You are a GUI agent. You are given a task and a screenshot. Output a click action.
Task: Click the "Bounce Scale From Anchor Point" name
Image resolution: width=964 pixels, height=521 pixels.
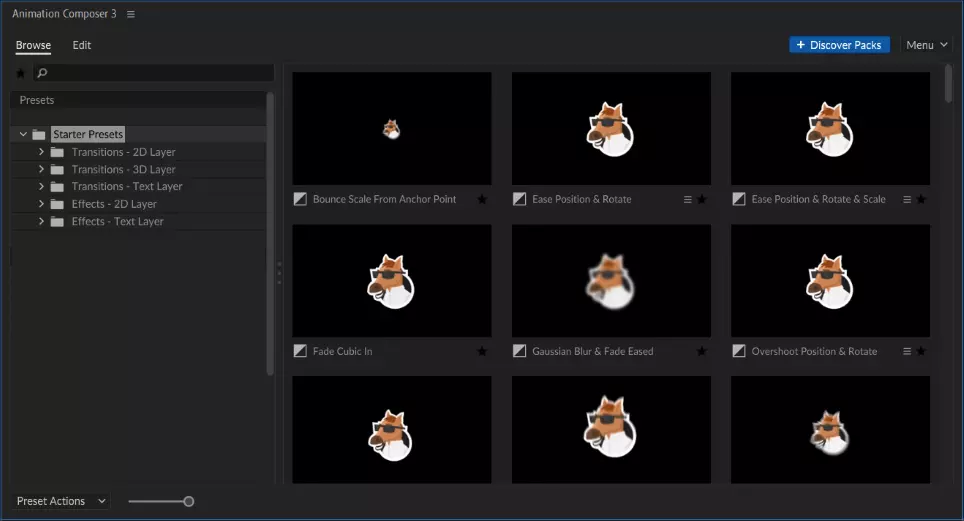pyautogui.click(x=384, y=199)
